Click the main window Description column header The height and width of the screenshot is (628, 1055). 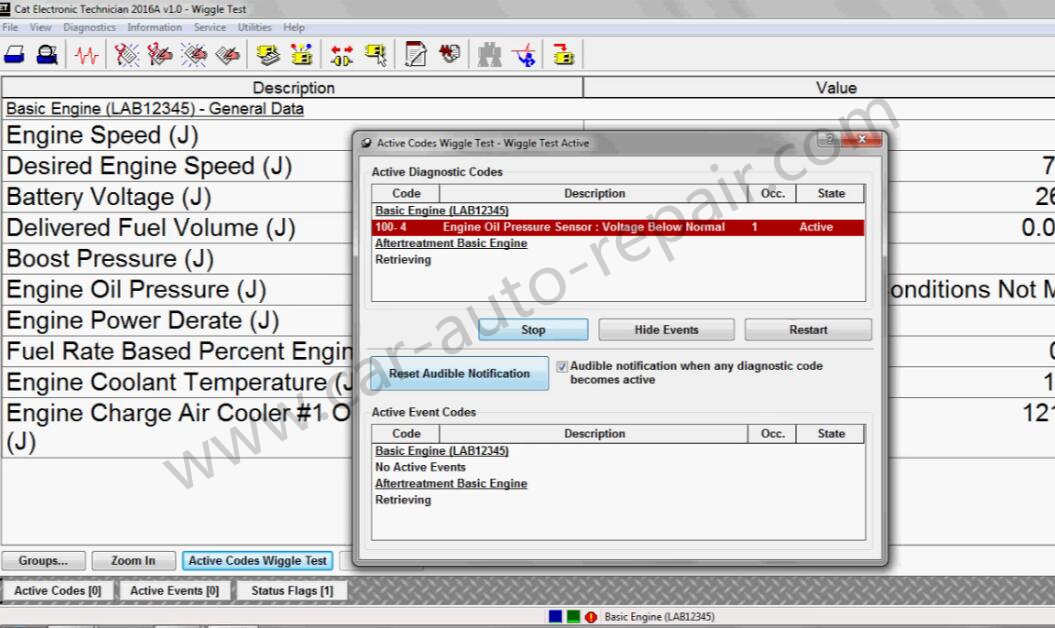click(x=293, y=88)
